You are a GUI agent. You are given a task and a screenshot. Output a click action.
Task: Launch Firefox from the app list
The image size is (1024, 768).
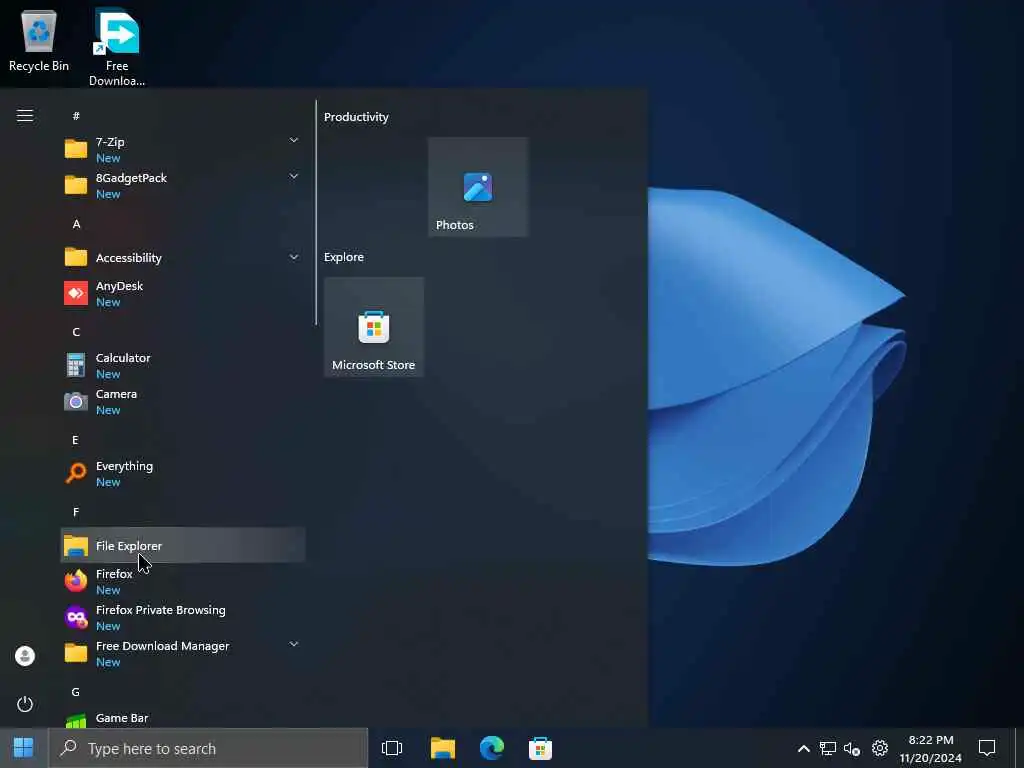(183, 581)
